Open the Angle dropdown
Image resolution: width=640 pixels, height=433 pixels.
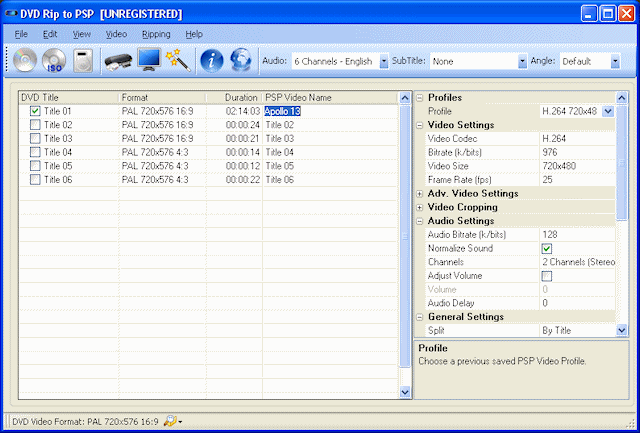coord(615,62)
